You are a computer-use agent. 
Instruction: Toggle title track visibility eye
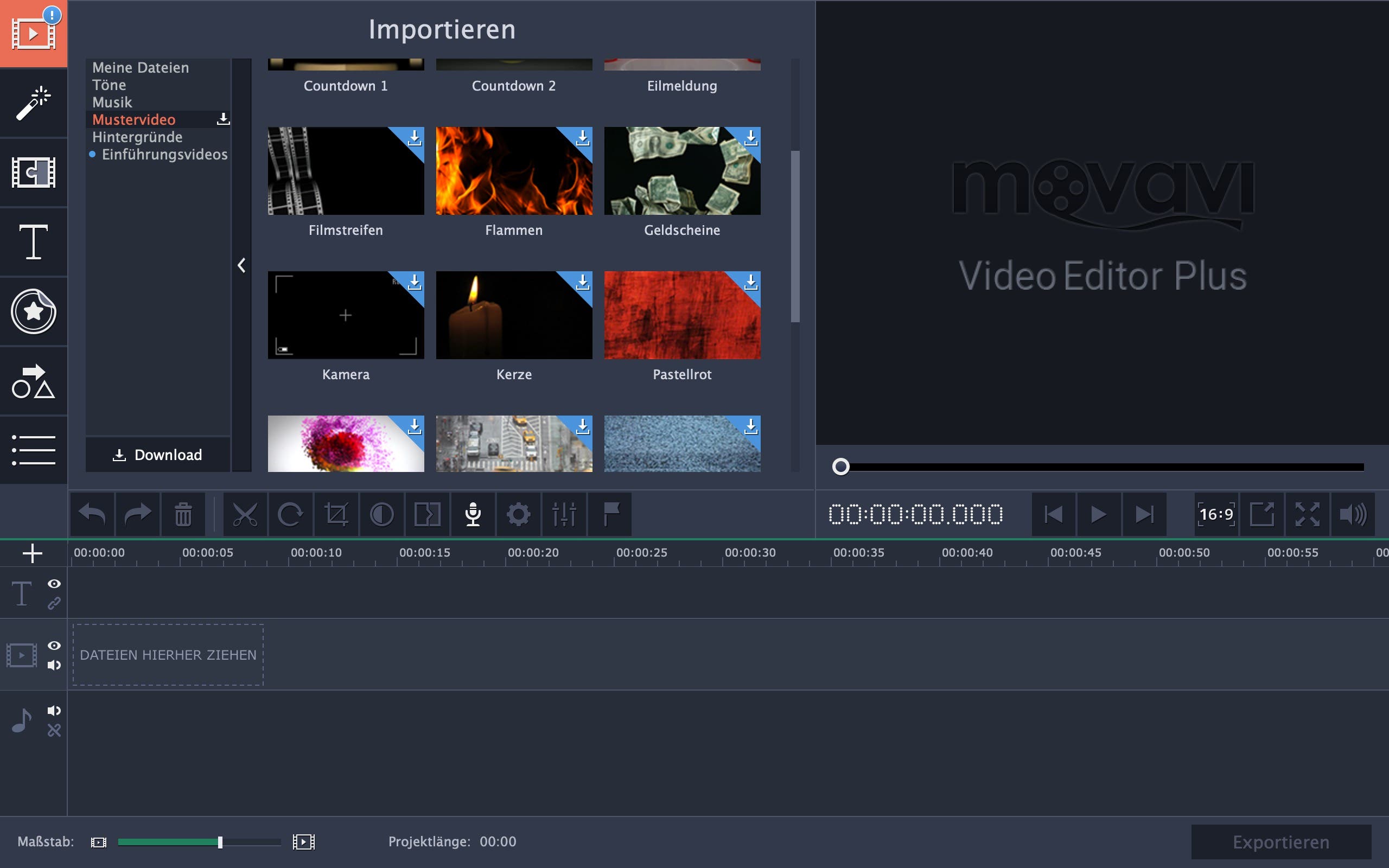pyautogui.click(x=54, y=584)
